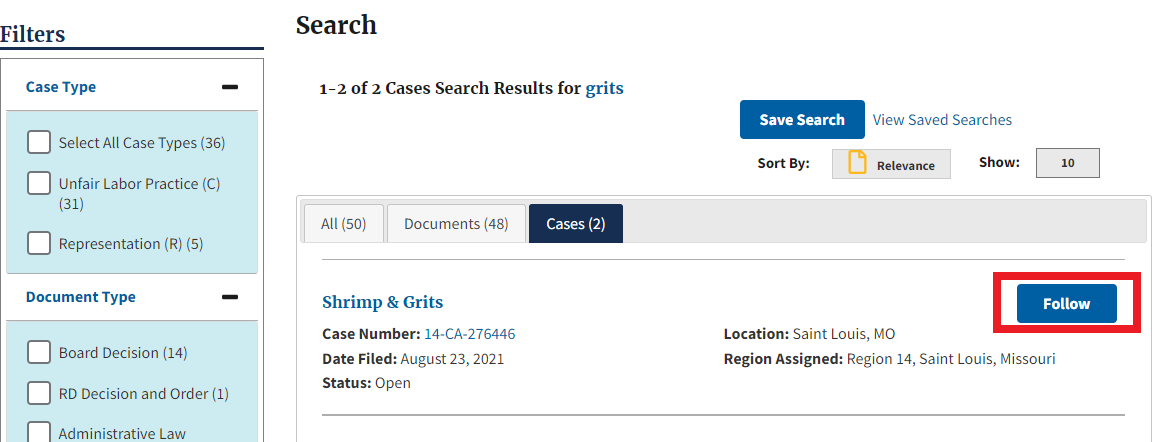Toggle the Administrative Law checkbox
The width and height of the screenshot is (1155, 442).
click(x=39, y=432)
